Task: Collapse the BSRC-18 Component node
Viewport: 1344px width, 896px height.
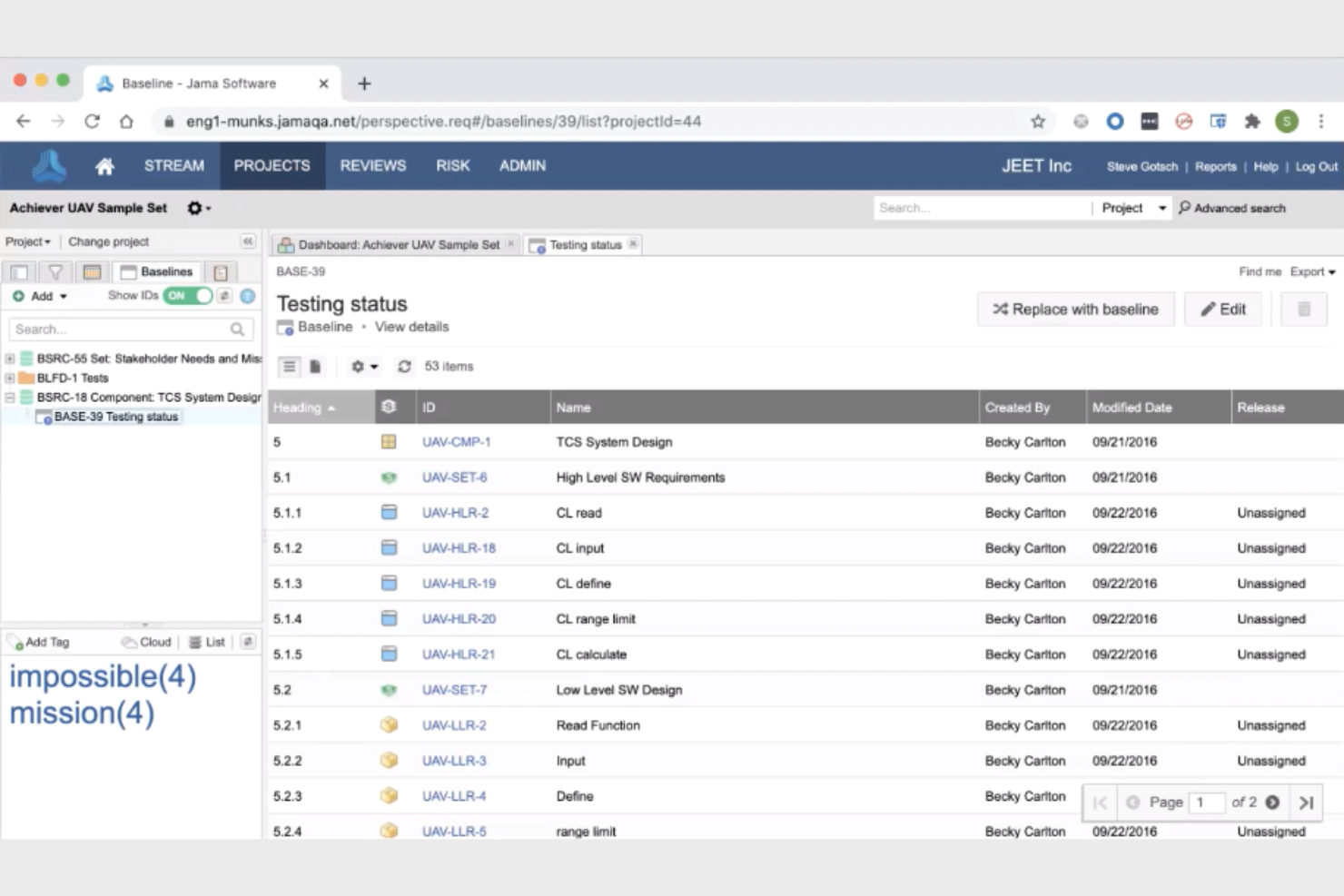Action: point(10,397)
